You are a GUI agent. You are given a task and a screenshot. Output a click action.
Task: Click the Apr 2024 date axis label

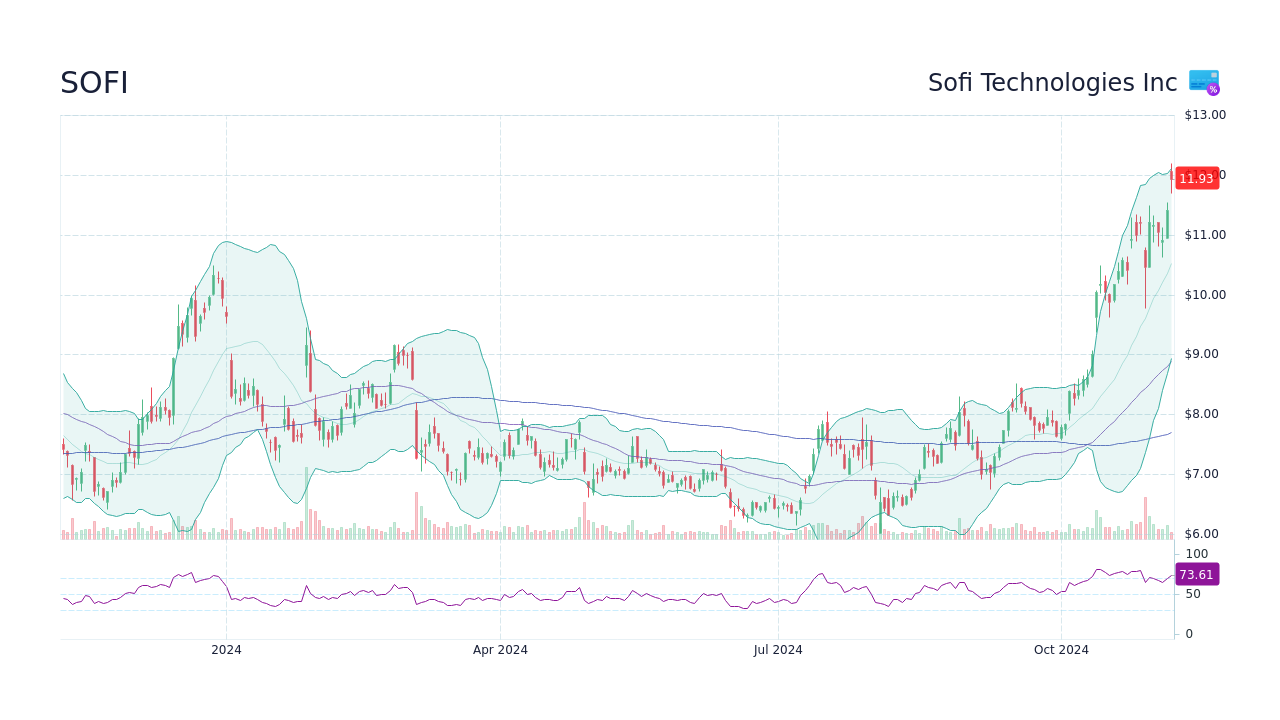[x=500, y=650]
